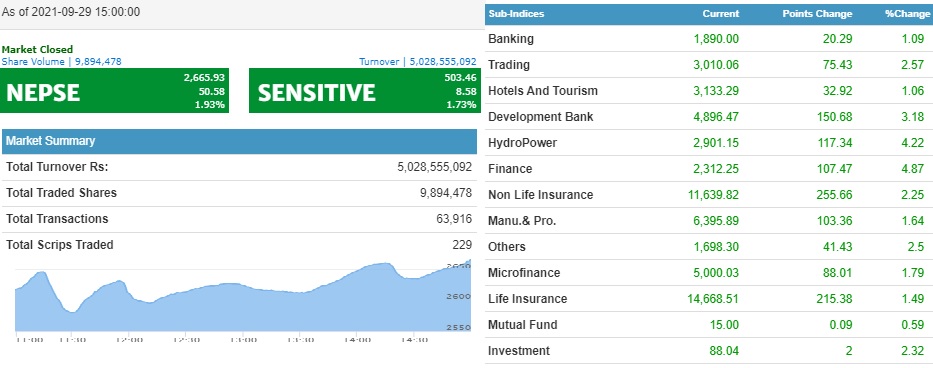Click Hotels And Tourism value 3,133.29
933x368 pixels.
(716, 91)
